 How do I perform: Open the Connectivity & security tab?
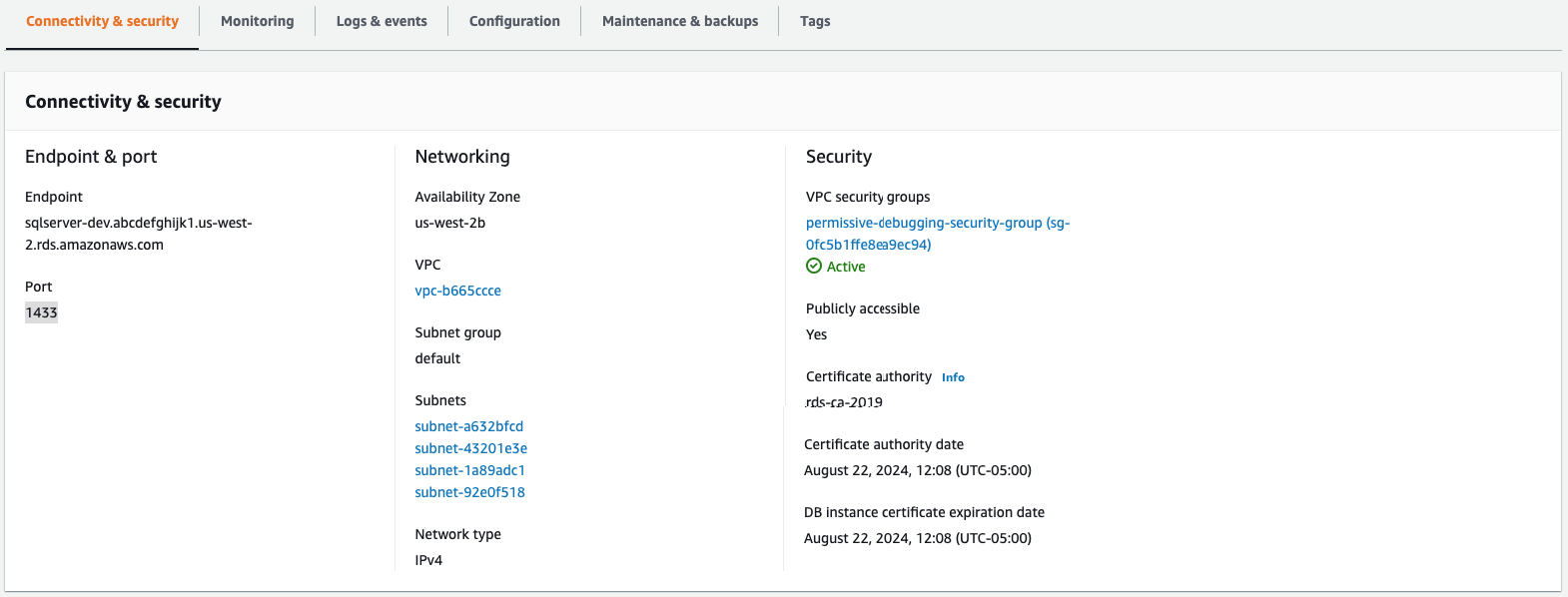102,21
